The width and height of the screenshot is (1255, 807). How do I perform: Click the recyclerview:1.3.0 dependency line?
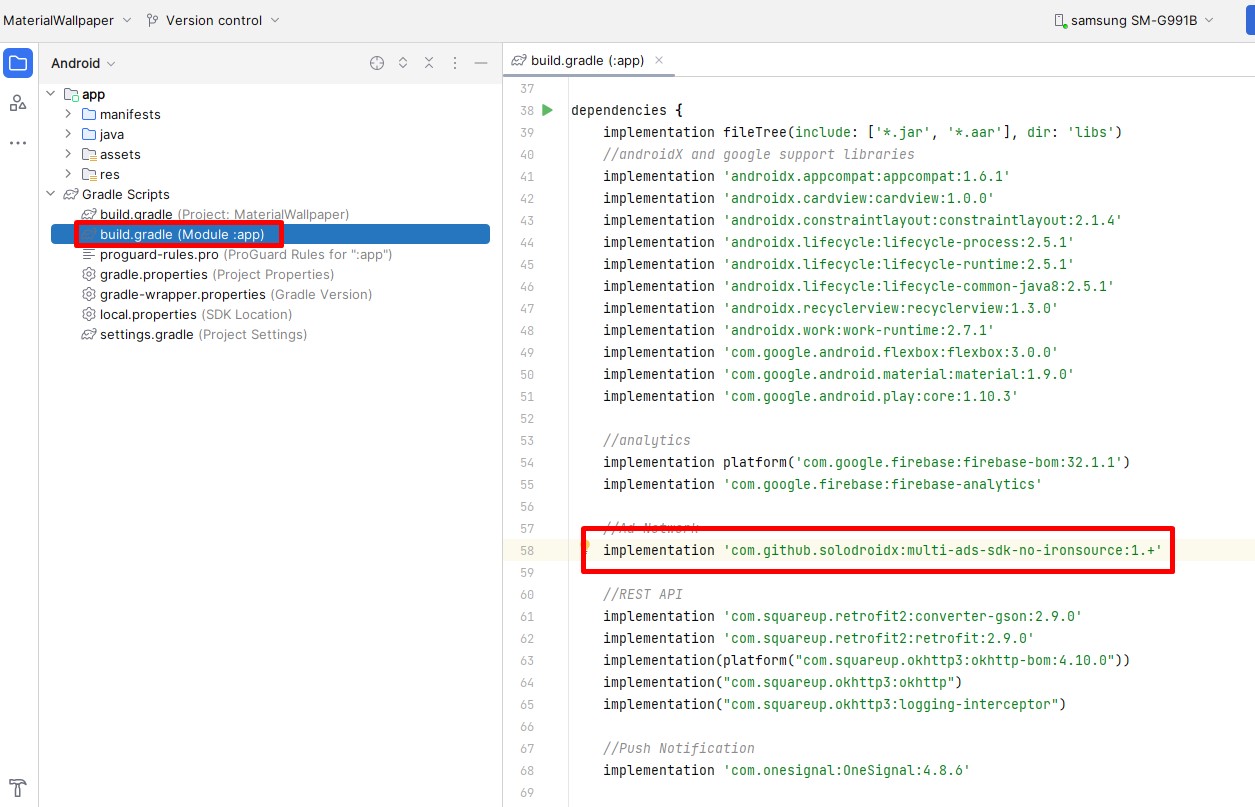pos(830,308)
